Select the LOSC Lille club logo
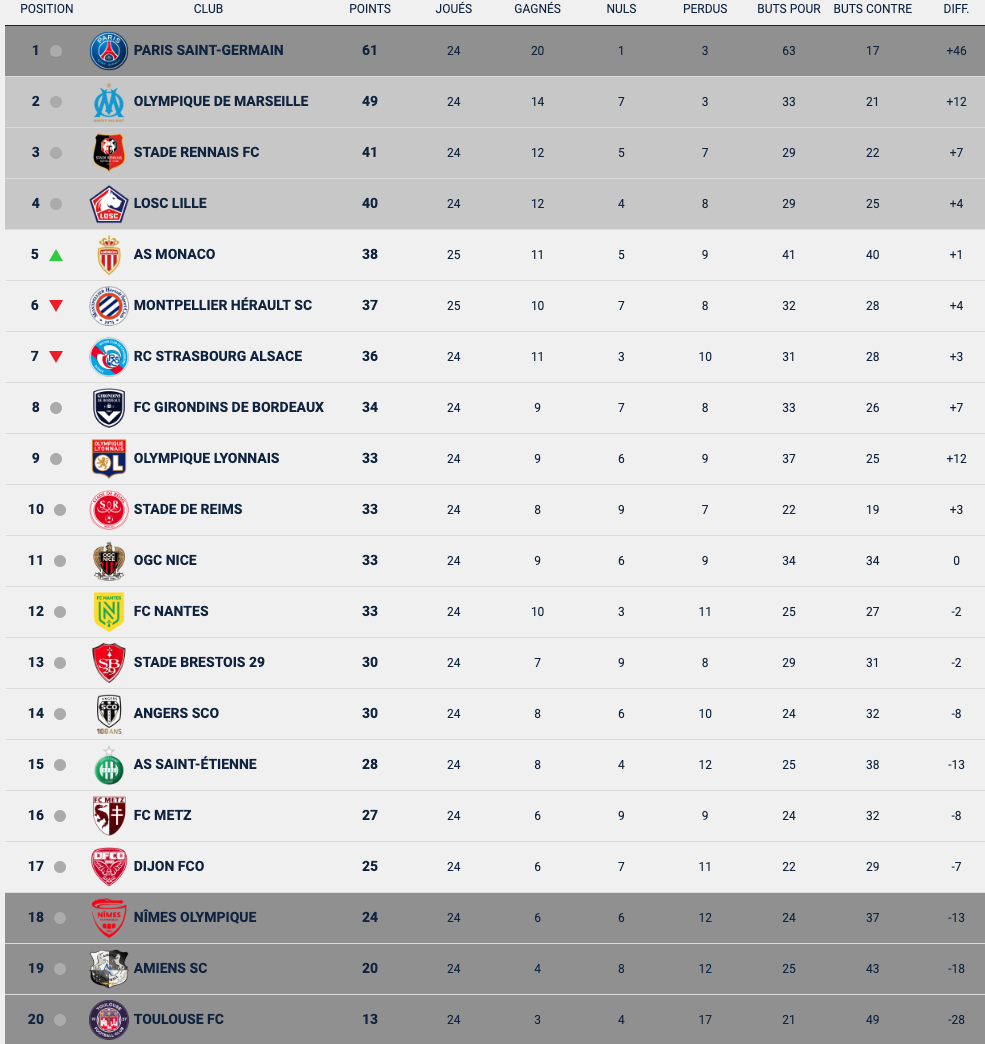Image resolution: width=985 pixels, height=1044 pixels. 109,204
